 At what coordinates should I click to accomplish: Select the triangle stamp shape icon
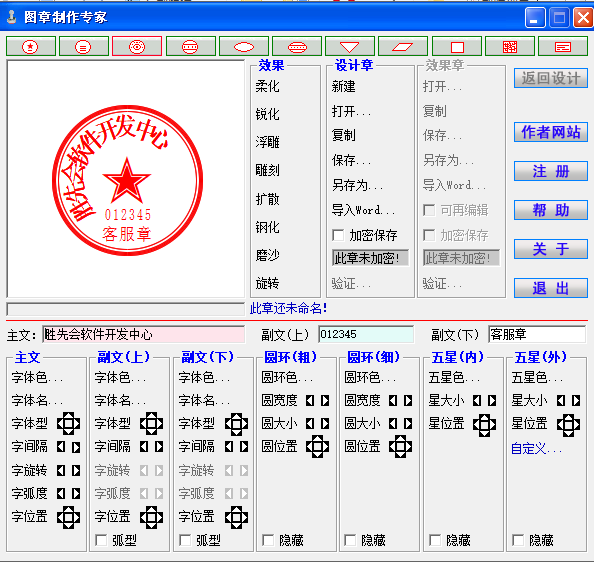coord(350,47)
